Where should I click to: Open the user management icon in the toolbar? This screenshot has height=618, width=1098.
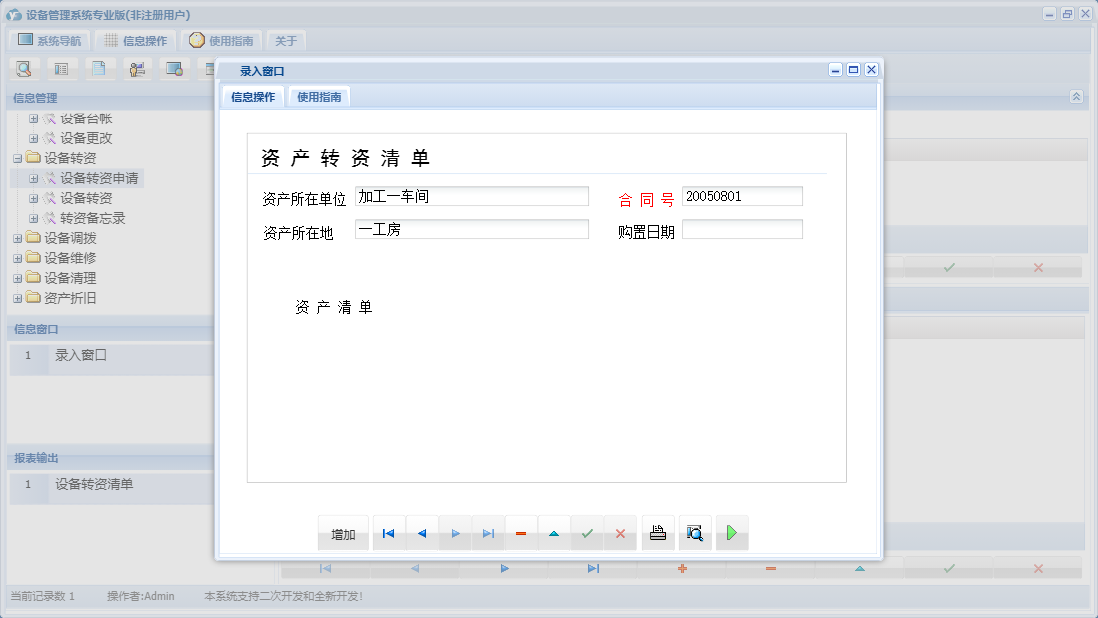point(137,68)
